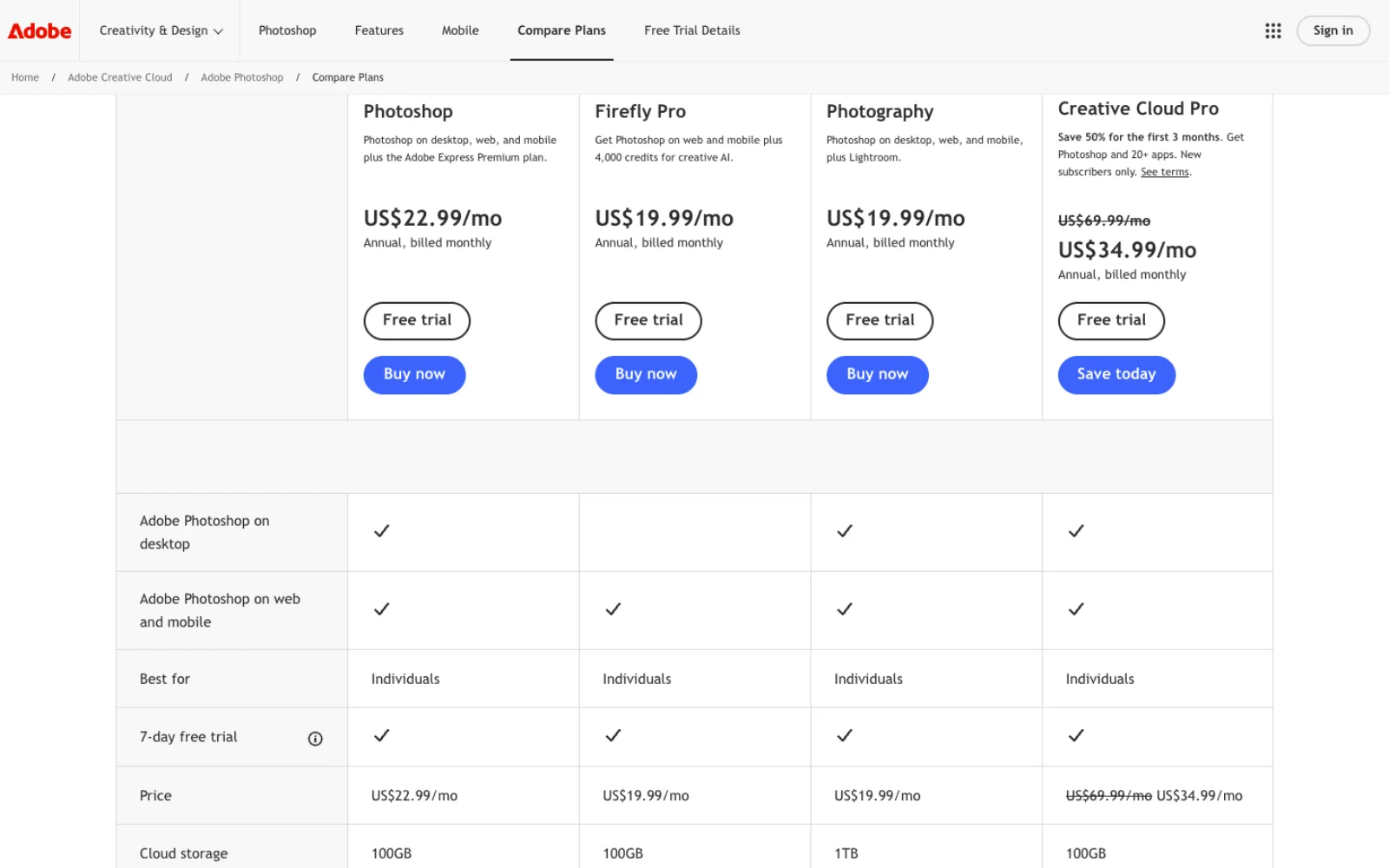This screenshot has width=1389, height=868.
Task: Go to the Mobile nav item
Action: pos(460,30)
